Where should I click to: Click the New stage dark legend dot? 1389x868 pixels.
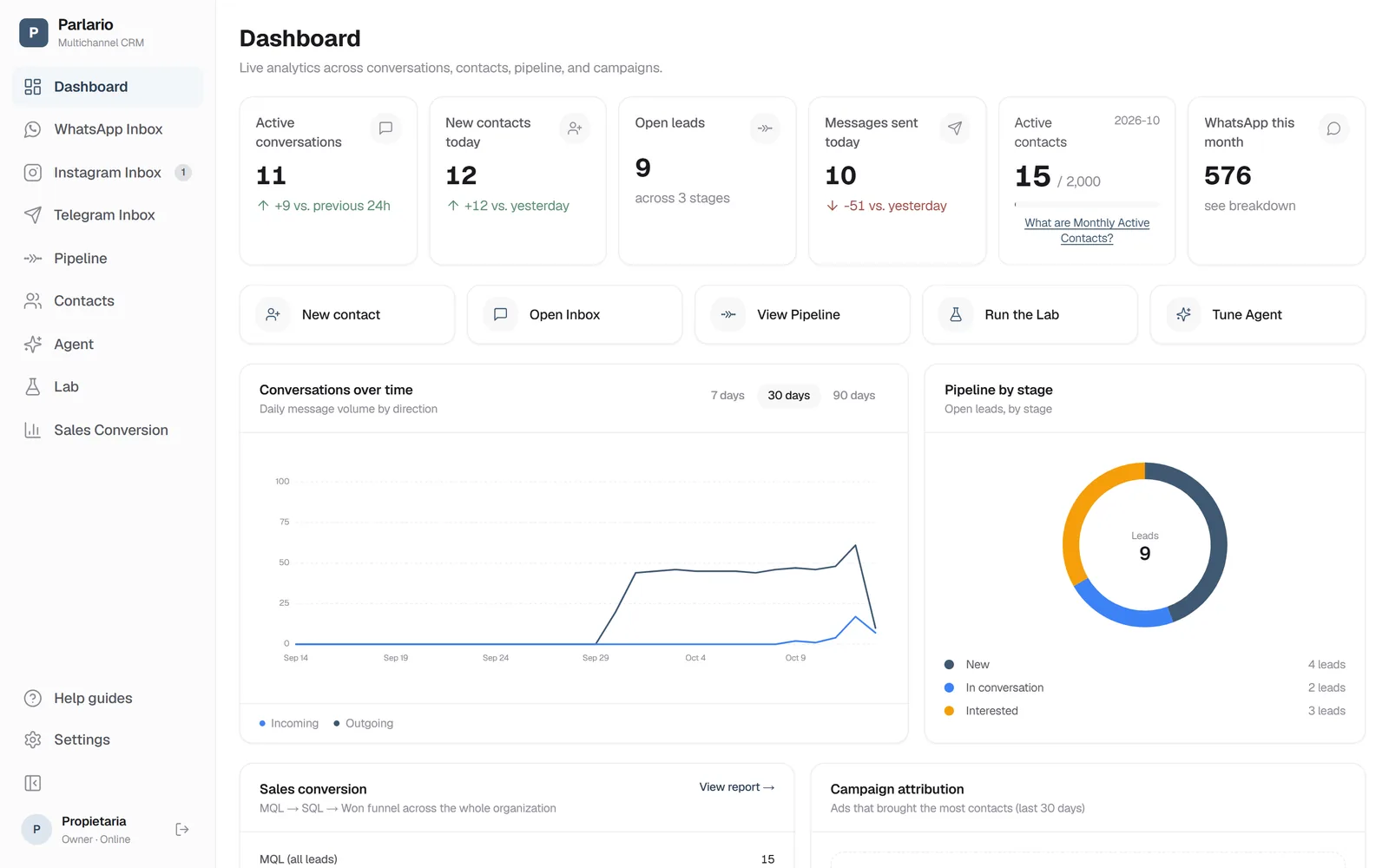949,665
